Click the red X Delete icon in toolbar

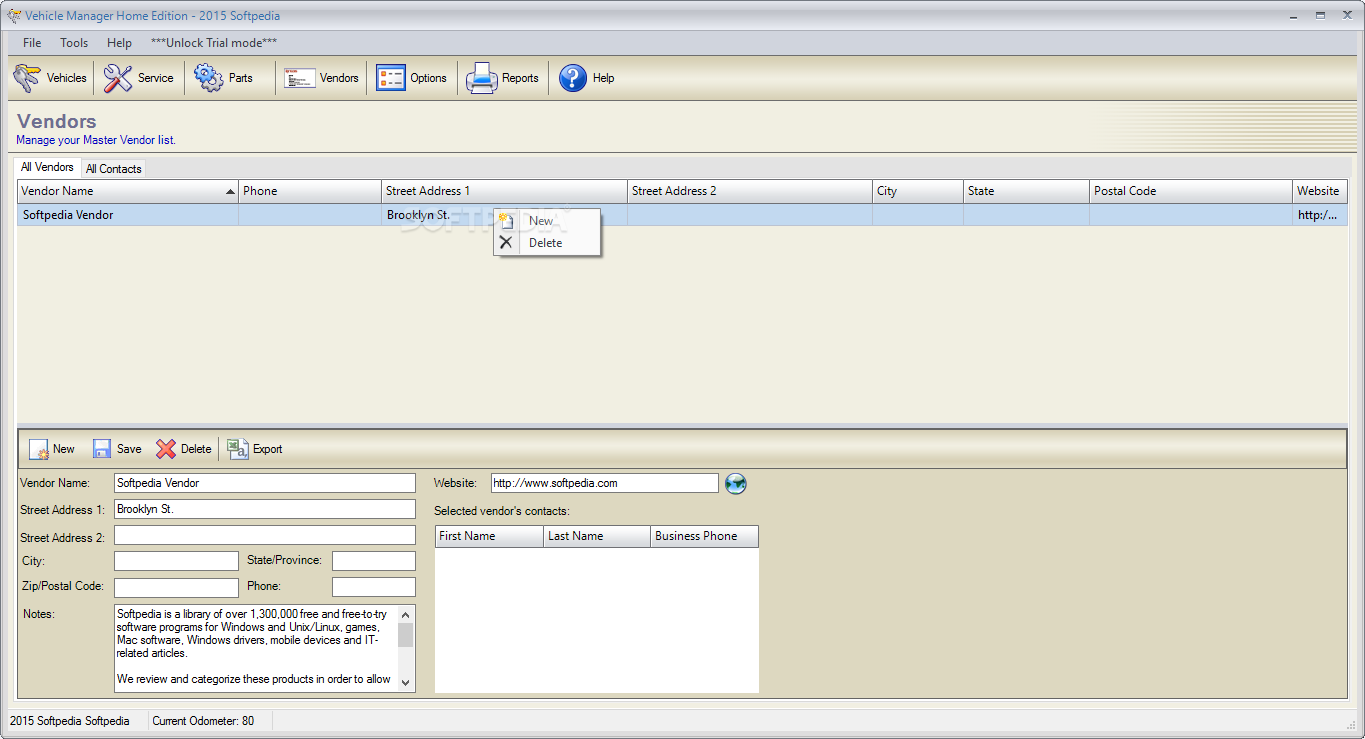[166, 449]
